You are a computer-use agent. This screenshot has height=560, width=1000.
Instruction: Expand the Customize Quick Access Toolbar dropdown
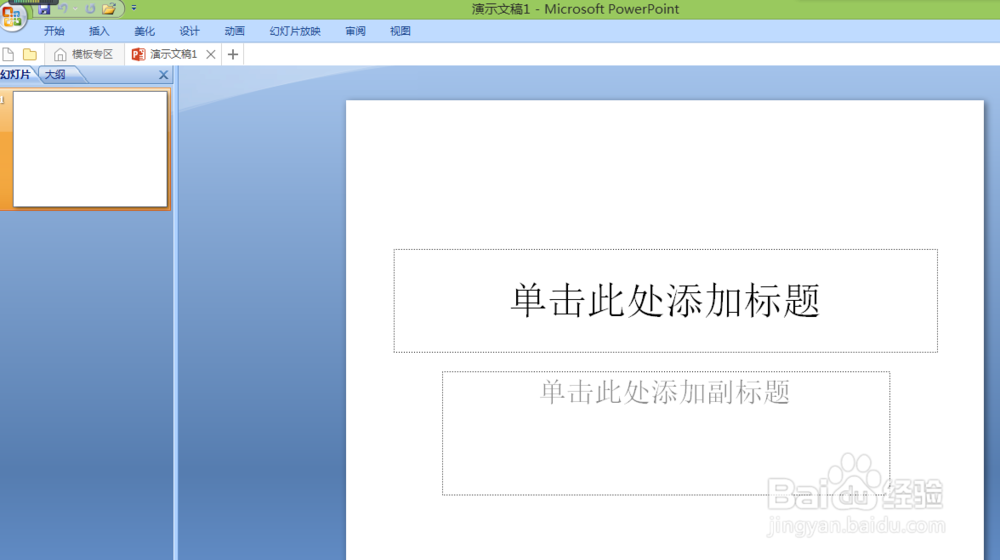[134, 8]
